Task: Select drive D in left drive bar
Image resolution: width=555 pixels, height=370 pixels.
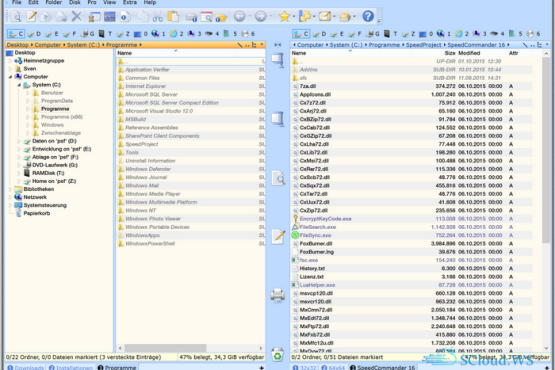Action: [x=34, y=34]
